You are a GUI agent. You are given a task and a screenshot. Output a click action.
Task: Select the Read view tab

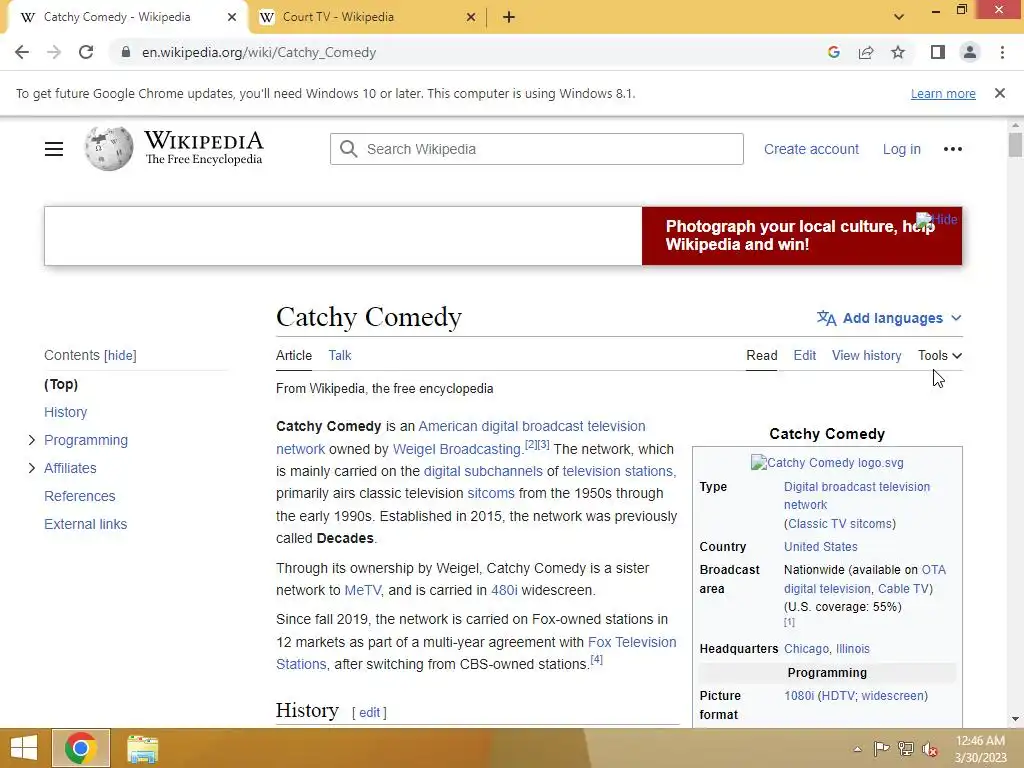761,355
